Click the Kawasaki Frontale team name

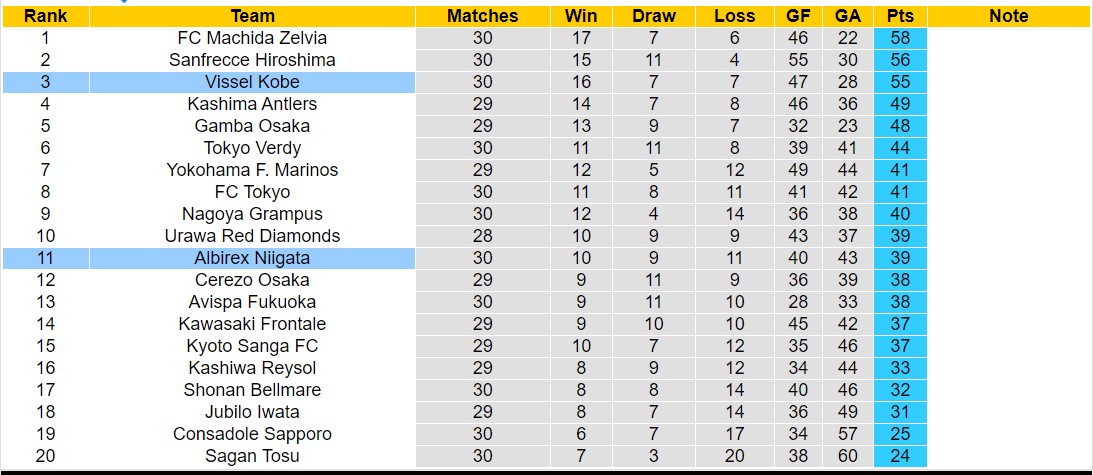[252, 324]
